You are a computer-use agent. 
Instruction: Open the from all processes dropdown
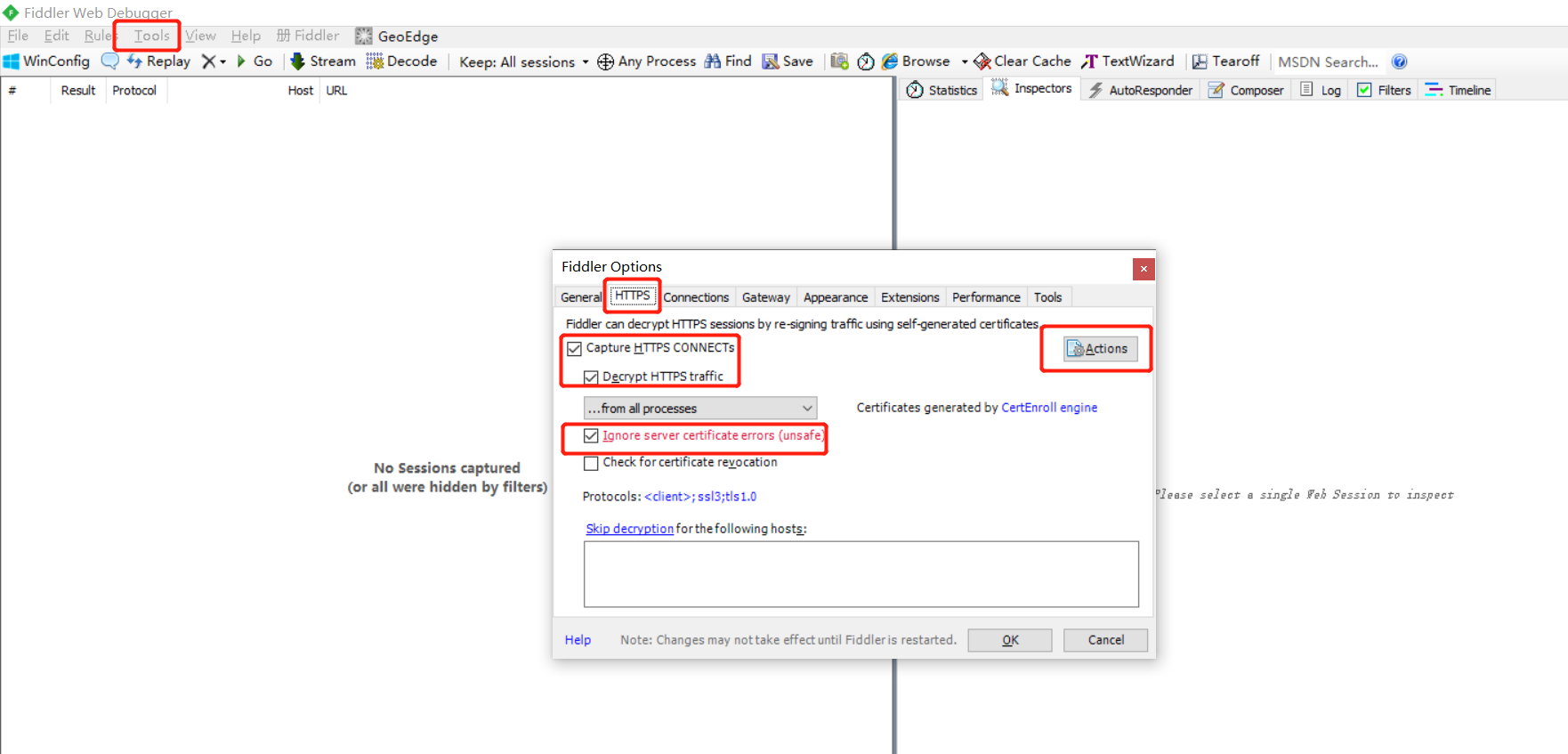(700, 408)
